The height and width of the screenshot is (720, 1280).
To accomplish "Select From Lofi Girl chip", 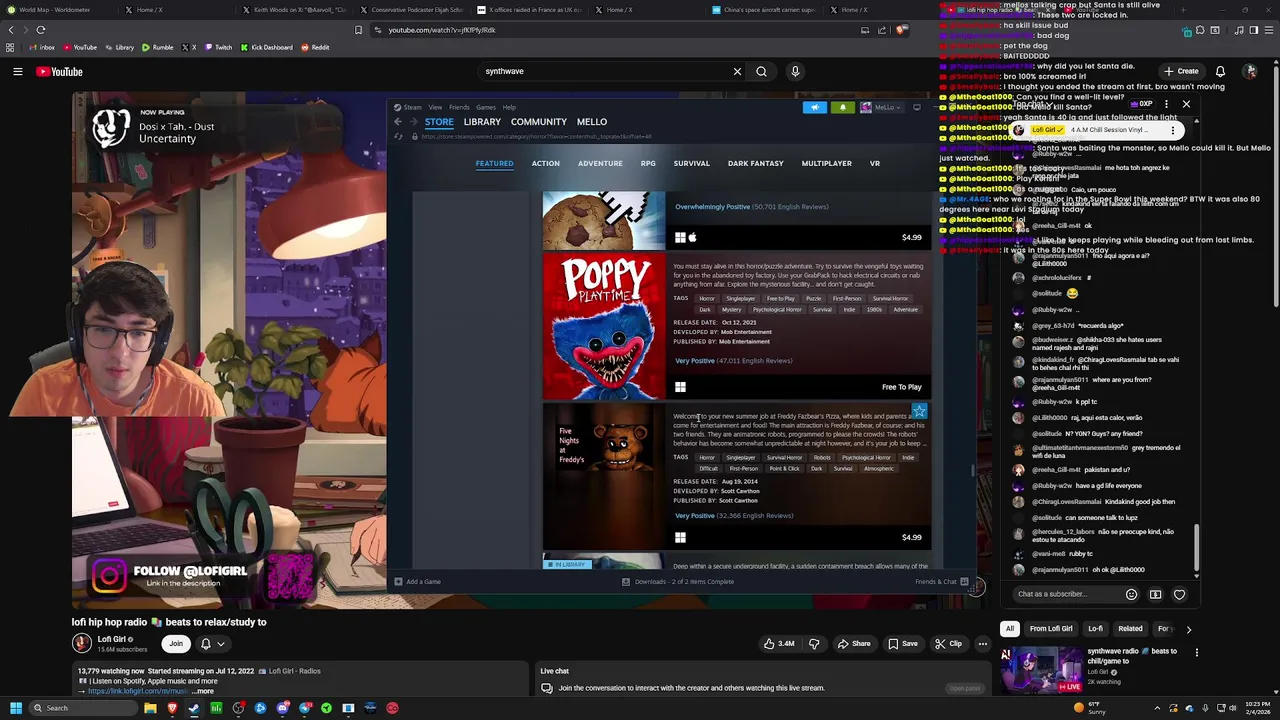I will (x=1051, y=629).
